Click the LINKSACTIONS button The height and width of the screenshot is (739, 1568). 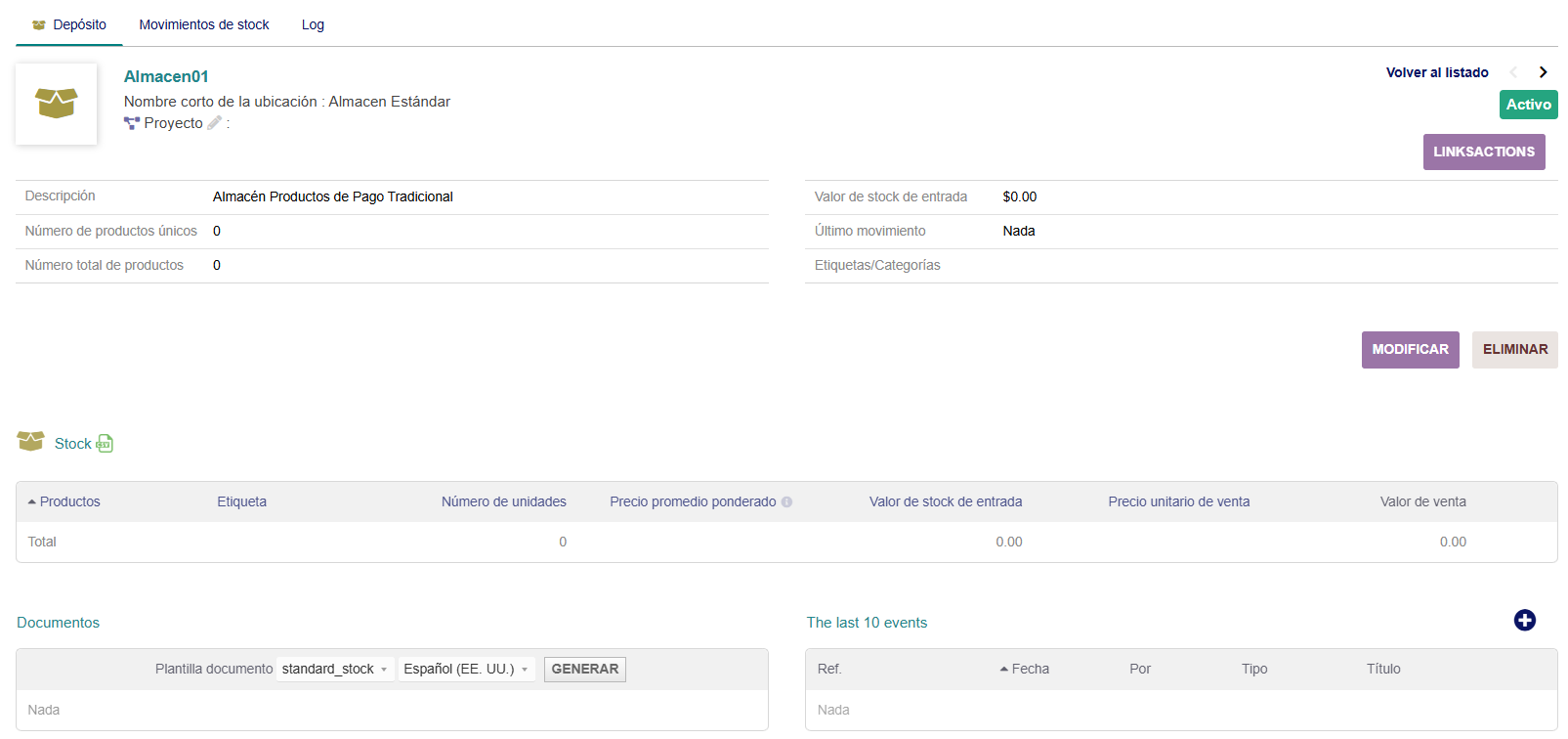(1483, 152)
